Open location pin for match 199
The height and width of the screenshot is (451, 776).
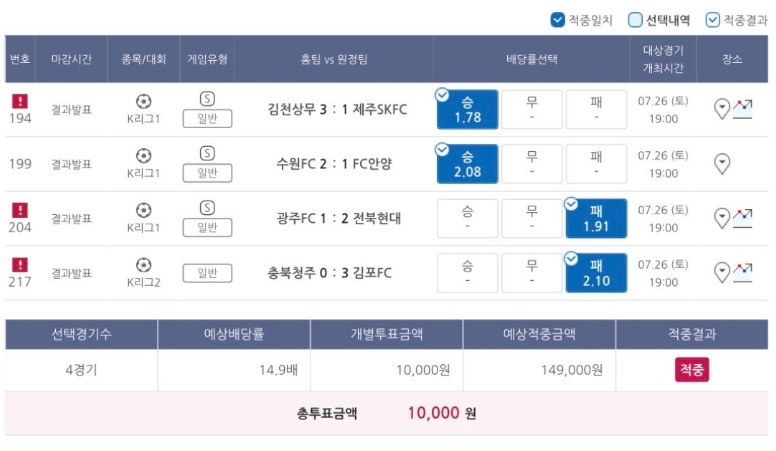(722, 163)
